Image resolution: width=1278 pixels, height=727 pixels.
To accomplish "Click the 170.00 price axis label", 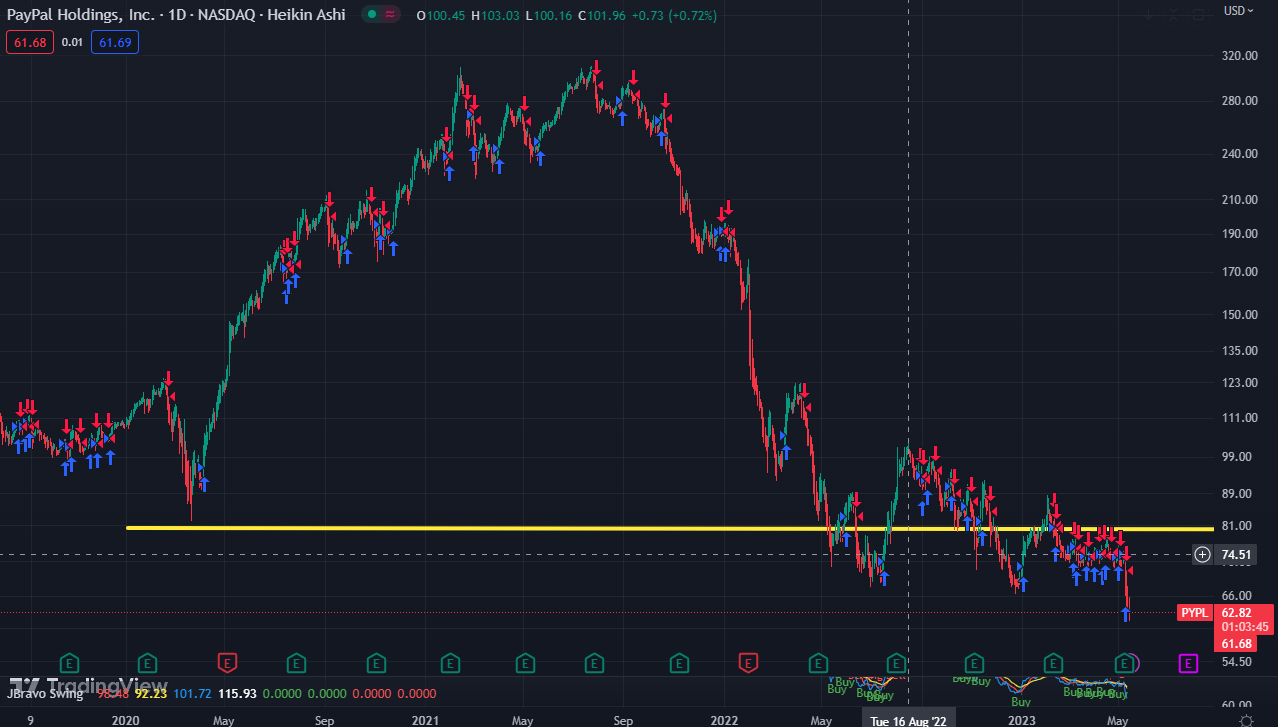I will [x=1238, y=272].
